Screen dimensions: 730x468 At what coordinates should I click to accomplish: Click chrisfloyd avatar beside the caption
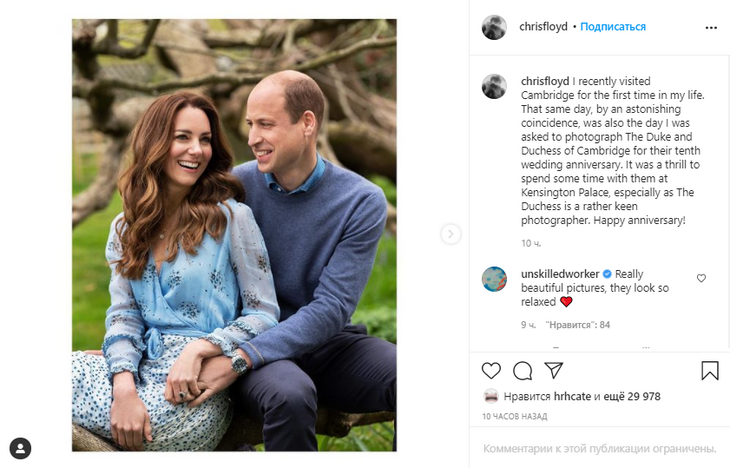[494, 87]
